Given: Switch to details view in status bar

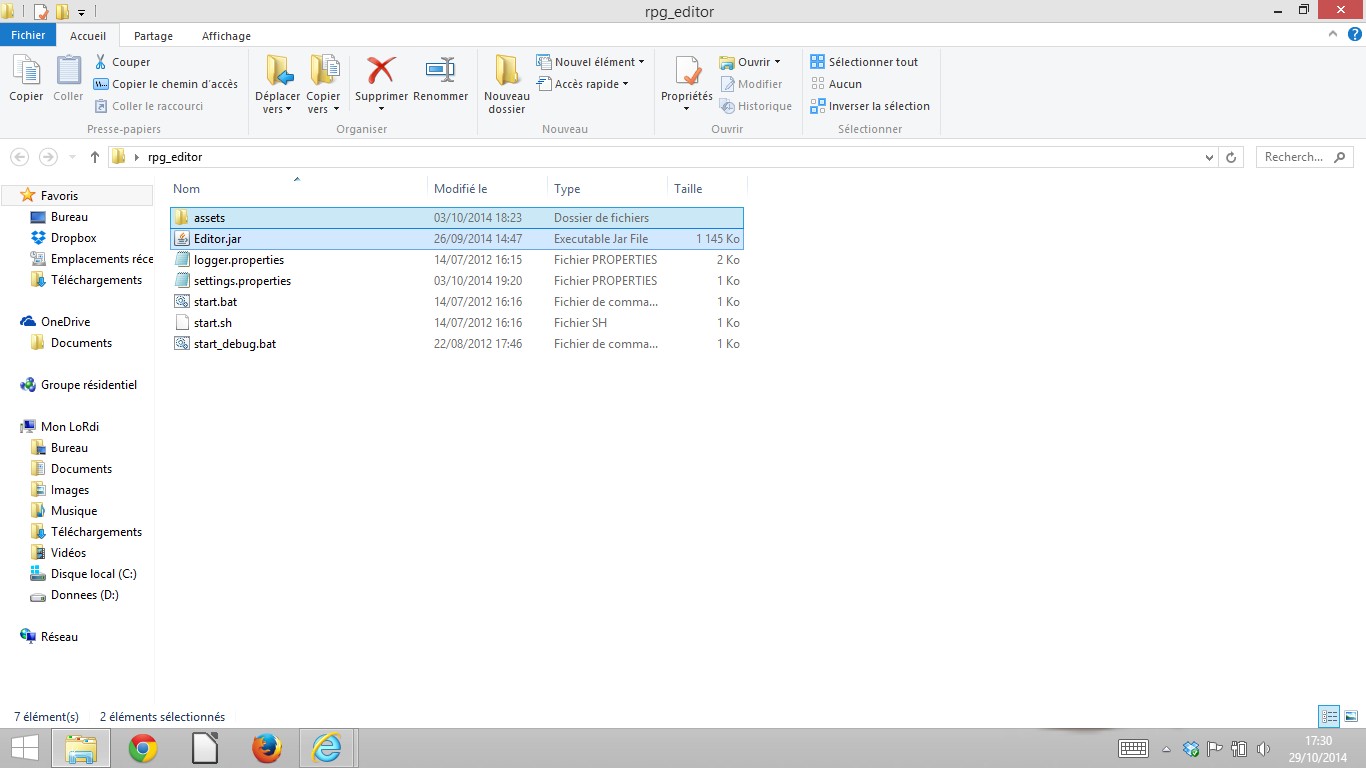Looking at the screenshot, I should pos(1329,716).
